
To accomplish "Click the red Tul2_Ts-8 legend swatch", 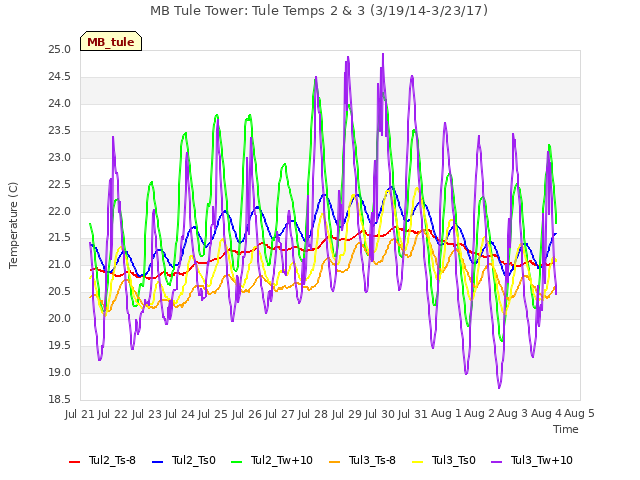I will tap(75, 462).
